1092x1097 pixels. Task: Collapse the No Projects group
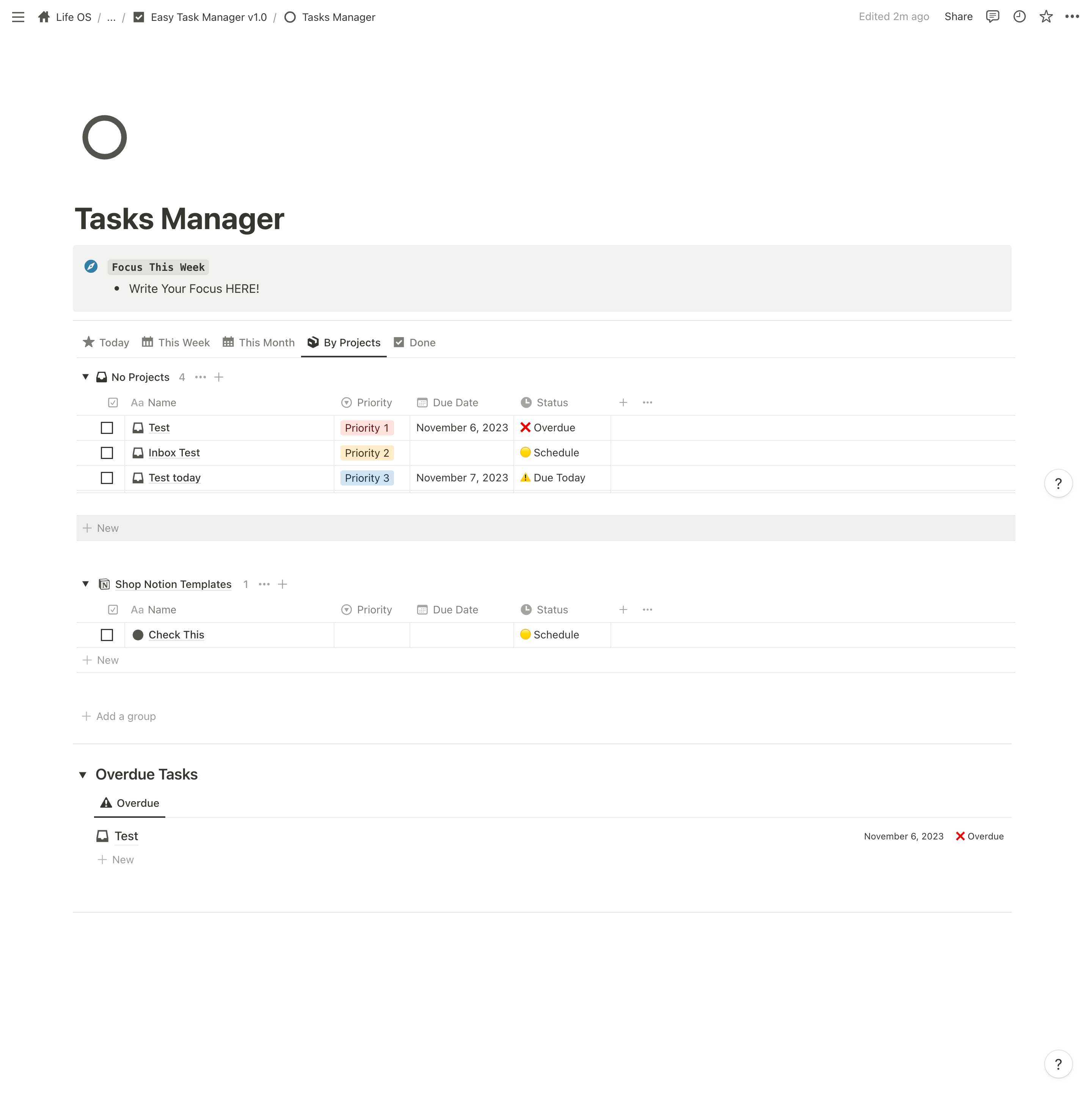click(85, 376)
